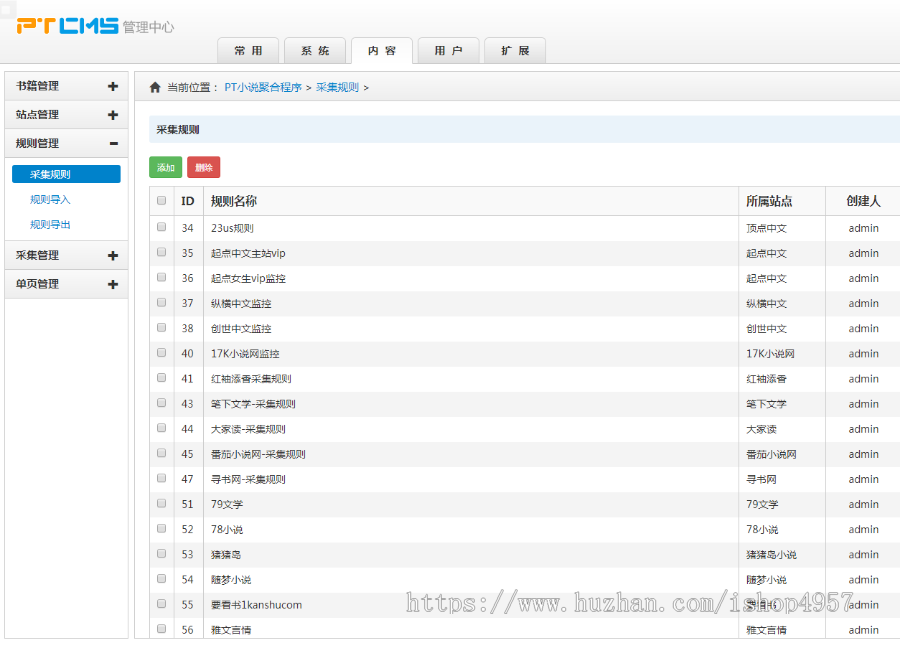900x648 pixels.
Task: Click the home icon in breadcrumb
Action: 155,87
